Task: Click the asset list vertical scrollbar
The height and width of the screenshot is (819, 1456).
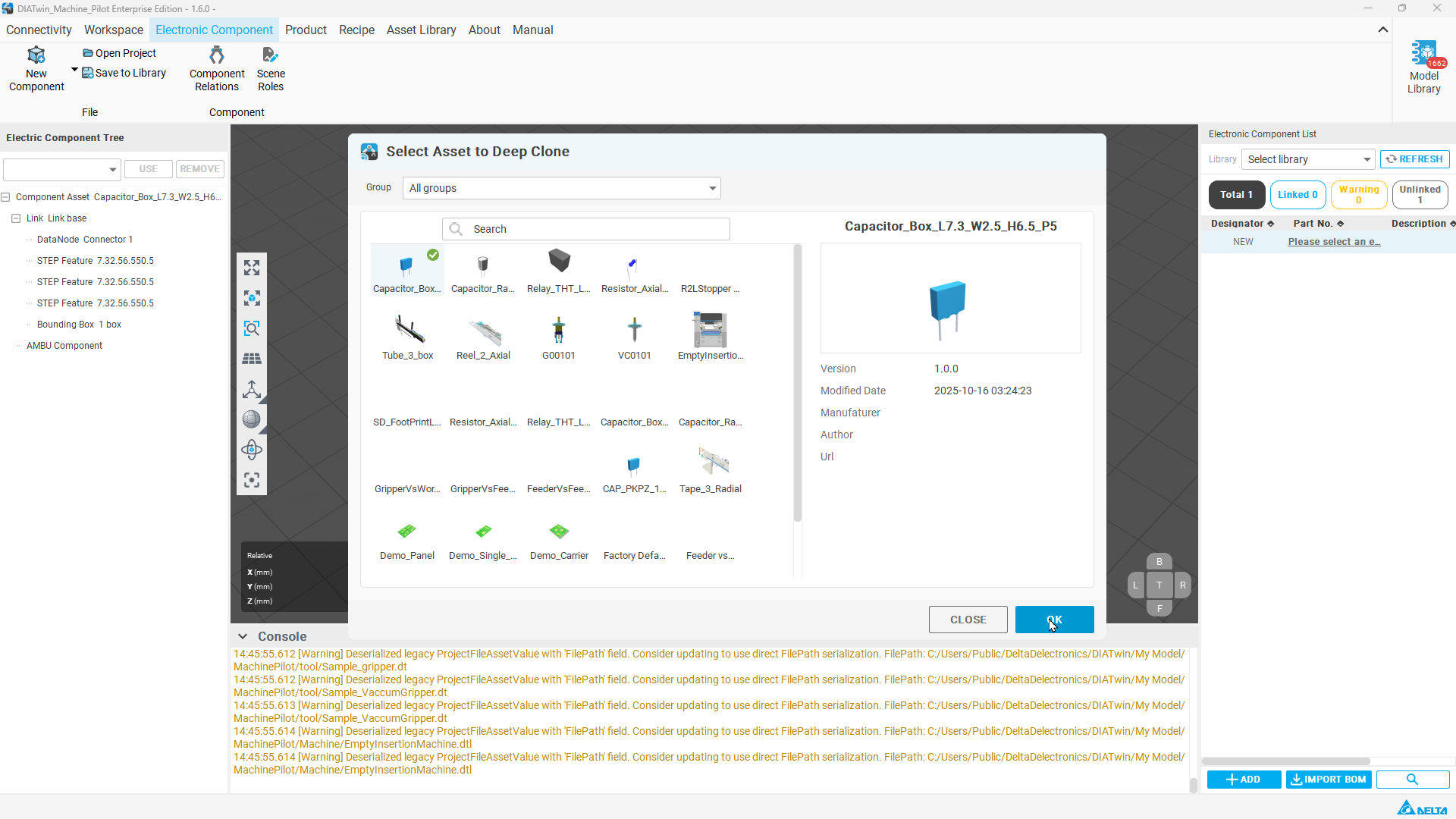Action: (x=797, y=383)
